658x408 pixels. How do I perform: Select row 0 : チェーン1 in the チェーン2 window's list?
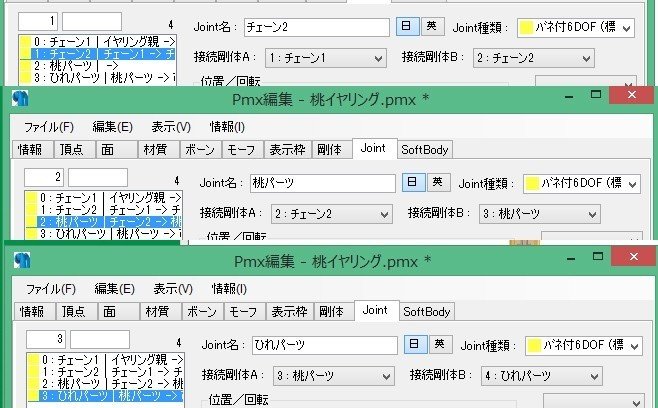pos(97,42)
